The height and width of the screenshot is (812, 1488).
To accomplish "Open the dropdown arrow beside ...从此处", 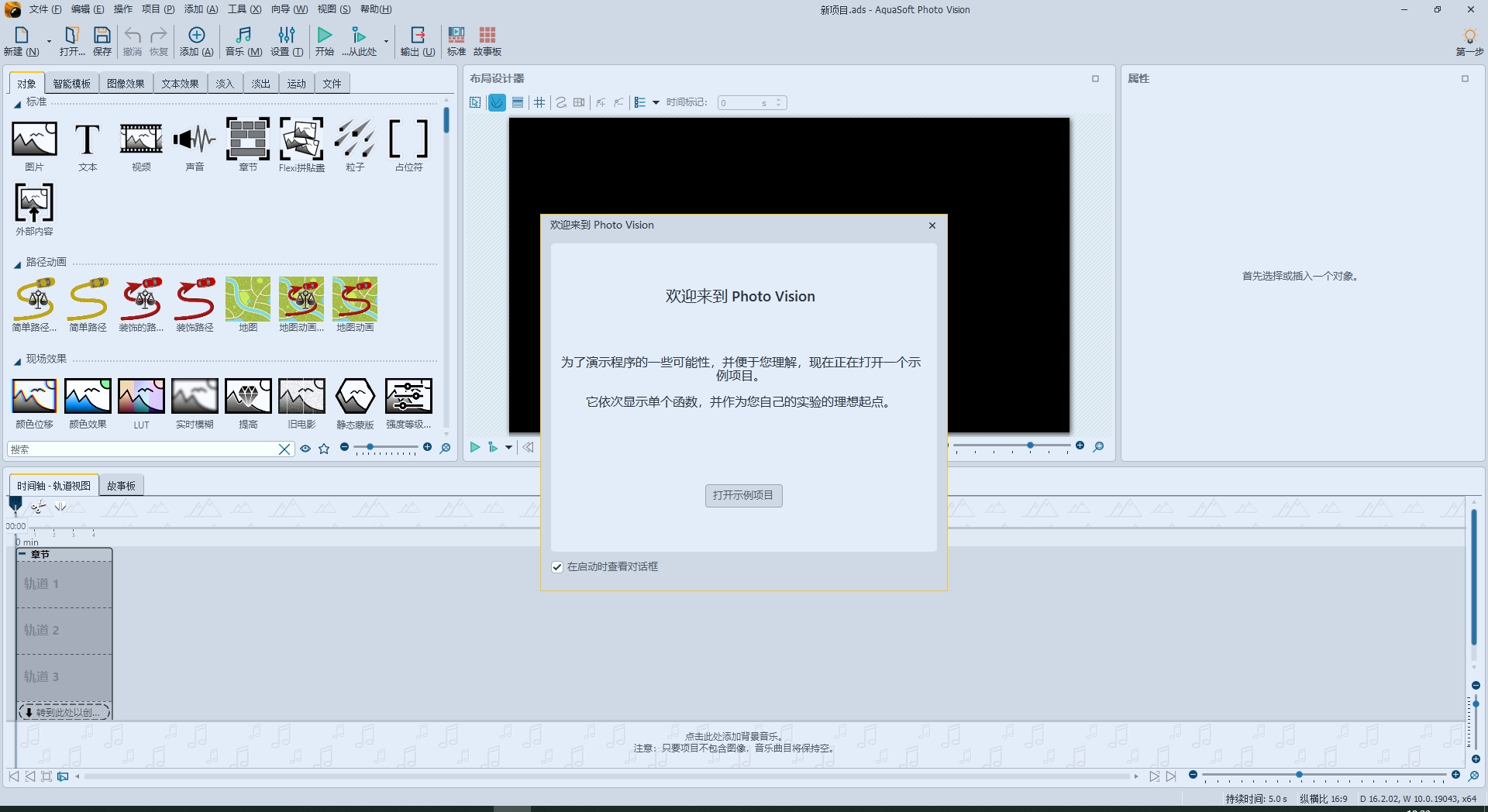I will click(x=386, y=40).
